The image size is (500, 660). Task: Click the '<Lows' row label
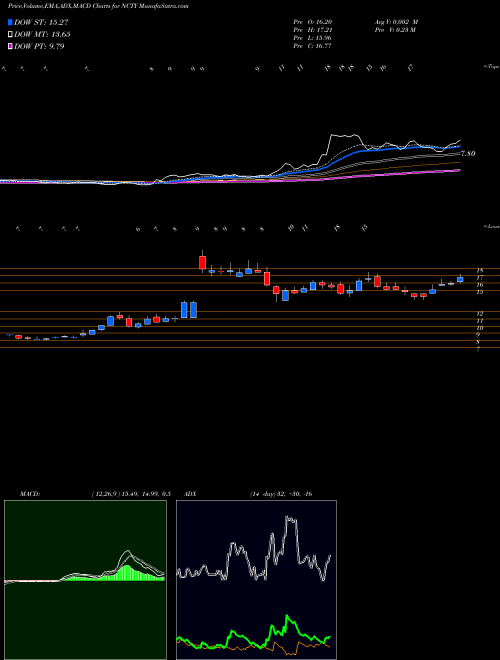pyautogui.click(x=491, y=226)
